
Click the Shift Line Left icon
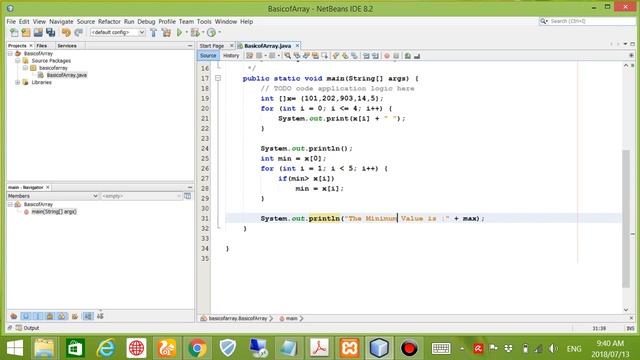[x=366, y=56]
